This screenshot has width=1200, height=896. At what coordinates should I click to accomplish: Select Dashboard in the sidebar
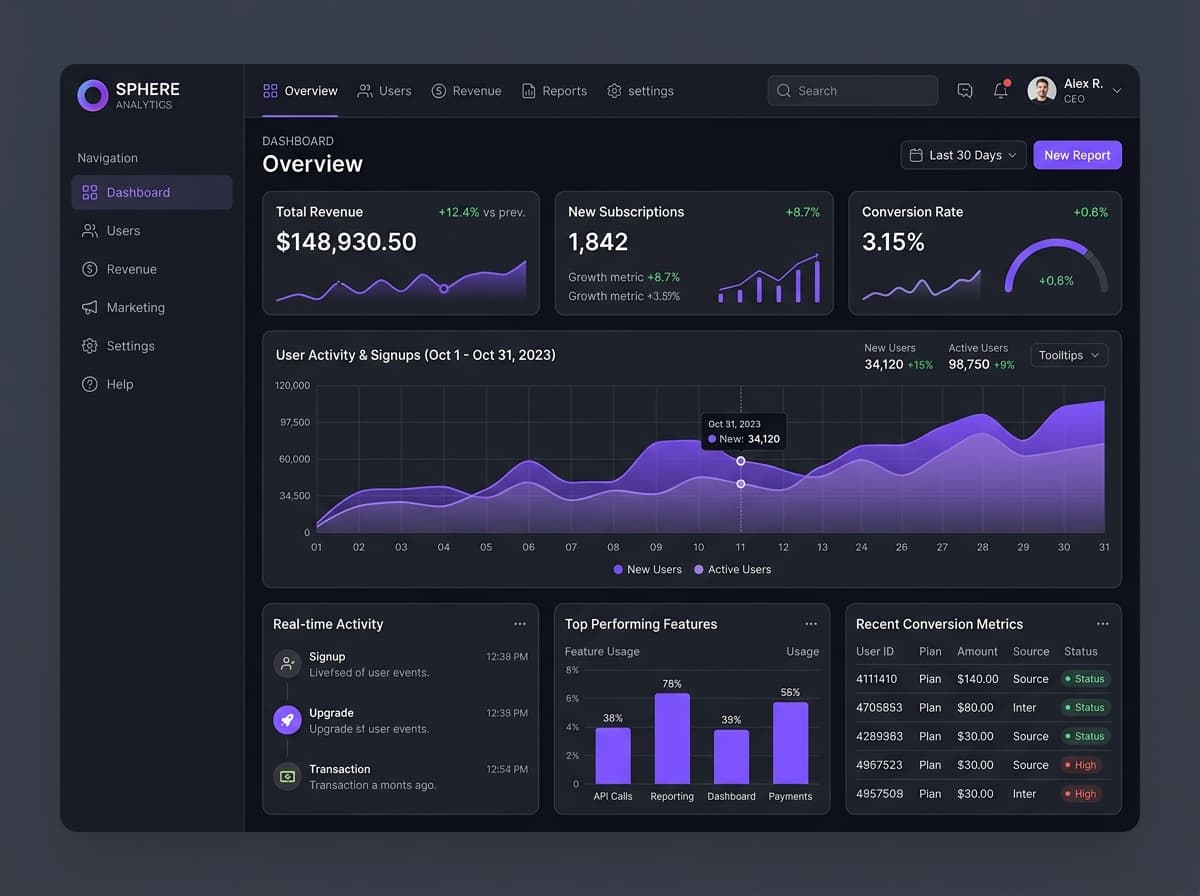click(152, 193)
